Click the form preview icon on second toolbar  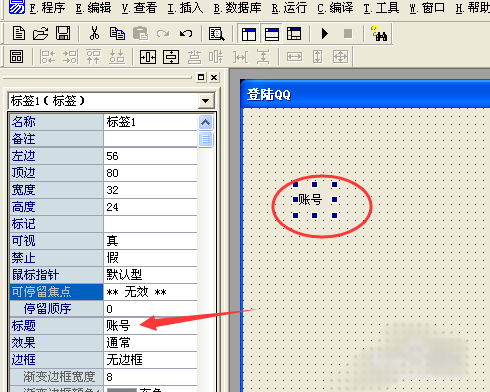pos(16,57)
